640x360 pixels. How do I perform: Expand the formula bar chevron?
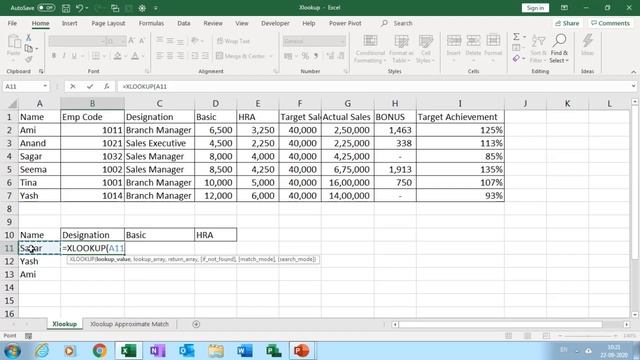tap(633, 87)
